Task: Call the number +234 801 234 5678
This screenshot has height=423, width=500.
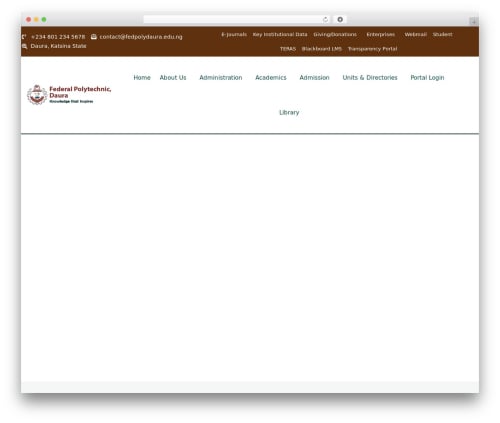Action: point(58,37)
